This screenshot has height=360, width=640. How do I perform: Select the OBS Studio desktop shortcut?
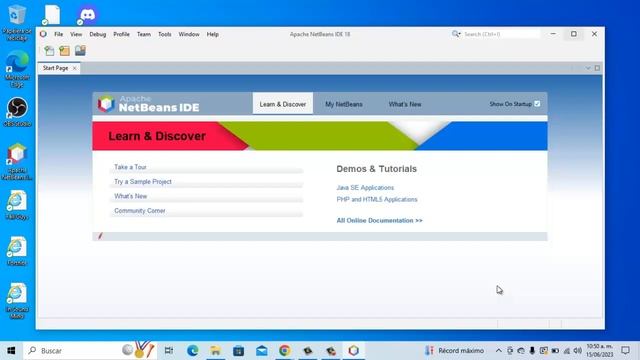(17, 112)
